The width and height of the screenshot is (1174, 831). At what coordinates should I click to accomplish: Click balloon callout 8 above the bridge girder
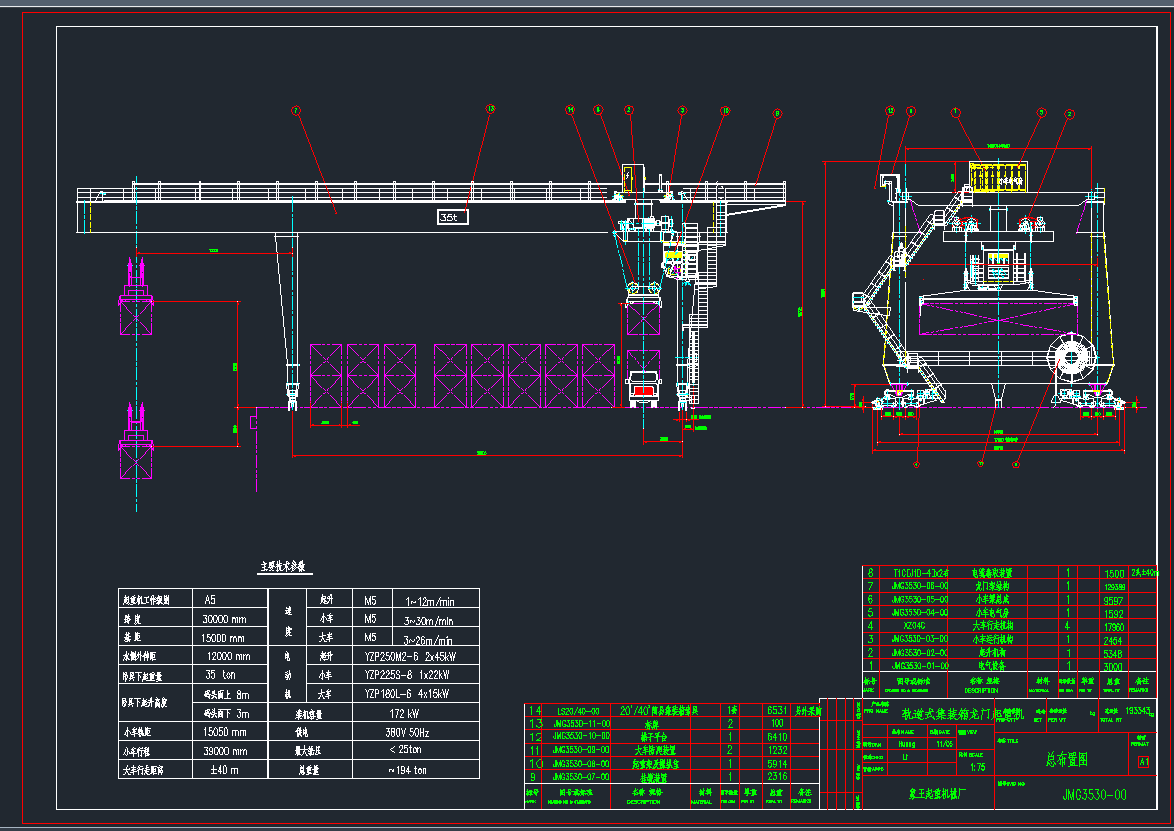pos(776,112)
